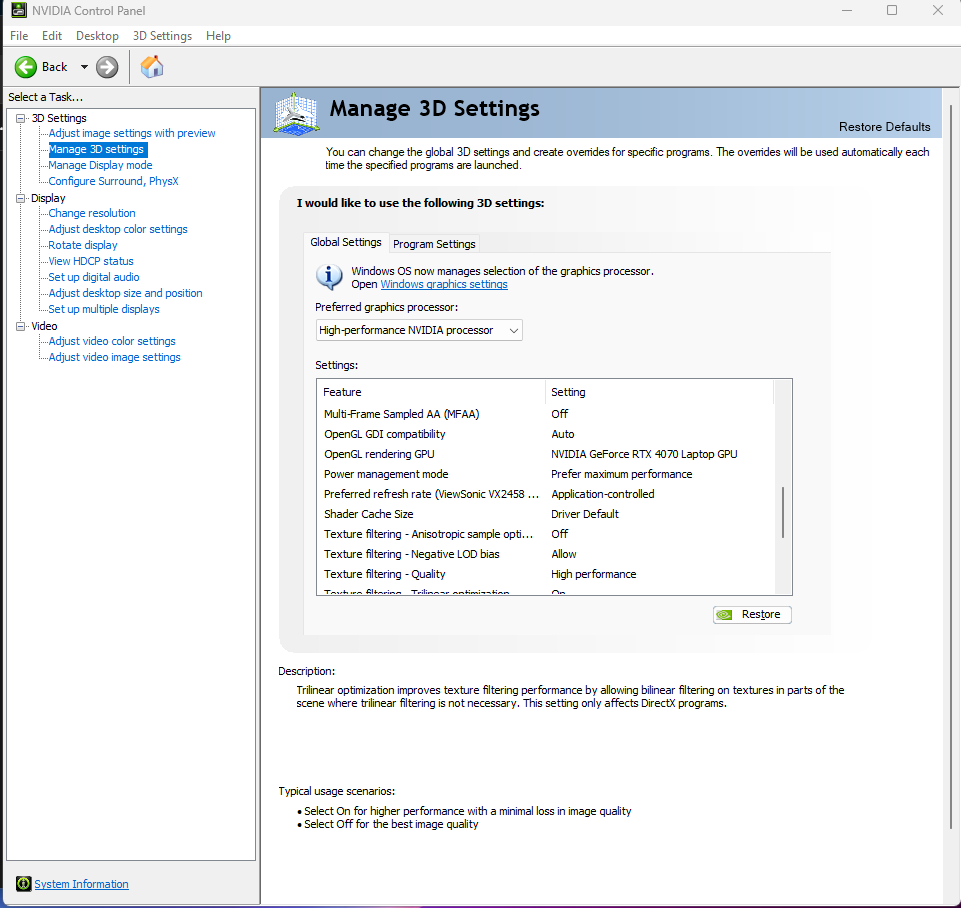Switch to the Program Settings tab
The height and width of the screenshot is (908, 961).
pos(434,244)
